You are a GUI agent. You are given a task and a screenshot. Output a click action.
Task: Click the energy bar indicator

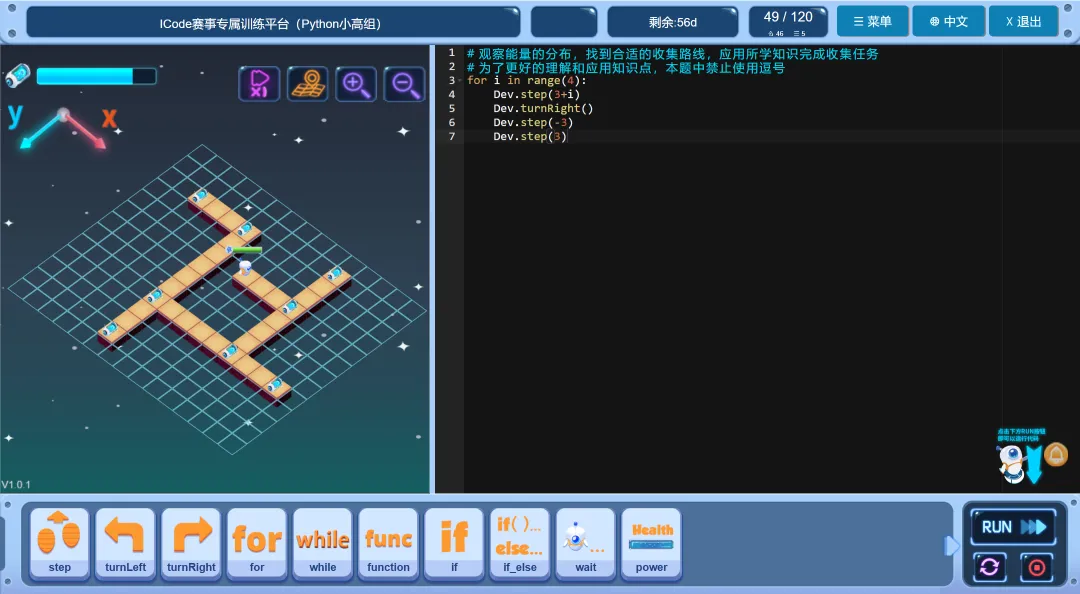[x=96, y=76]
